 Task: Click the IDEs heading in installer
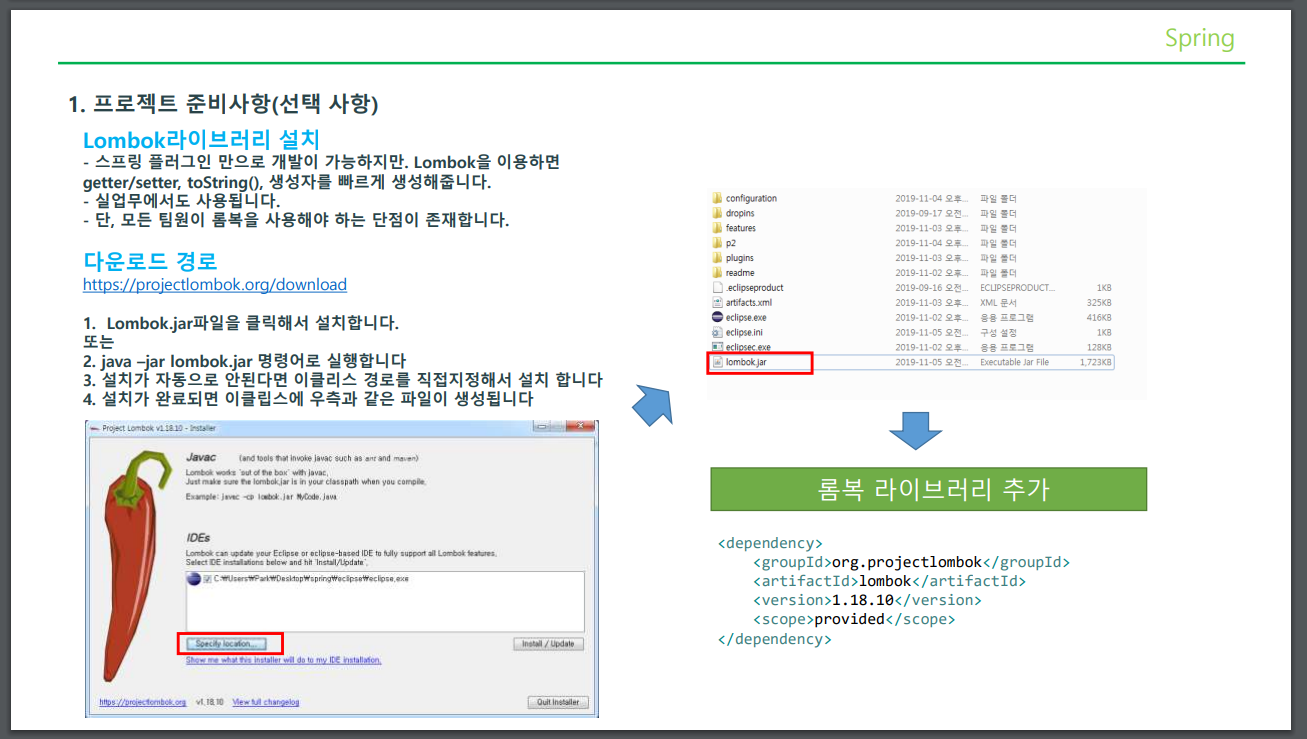[x=197, y=538]
